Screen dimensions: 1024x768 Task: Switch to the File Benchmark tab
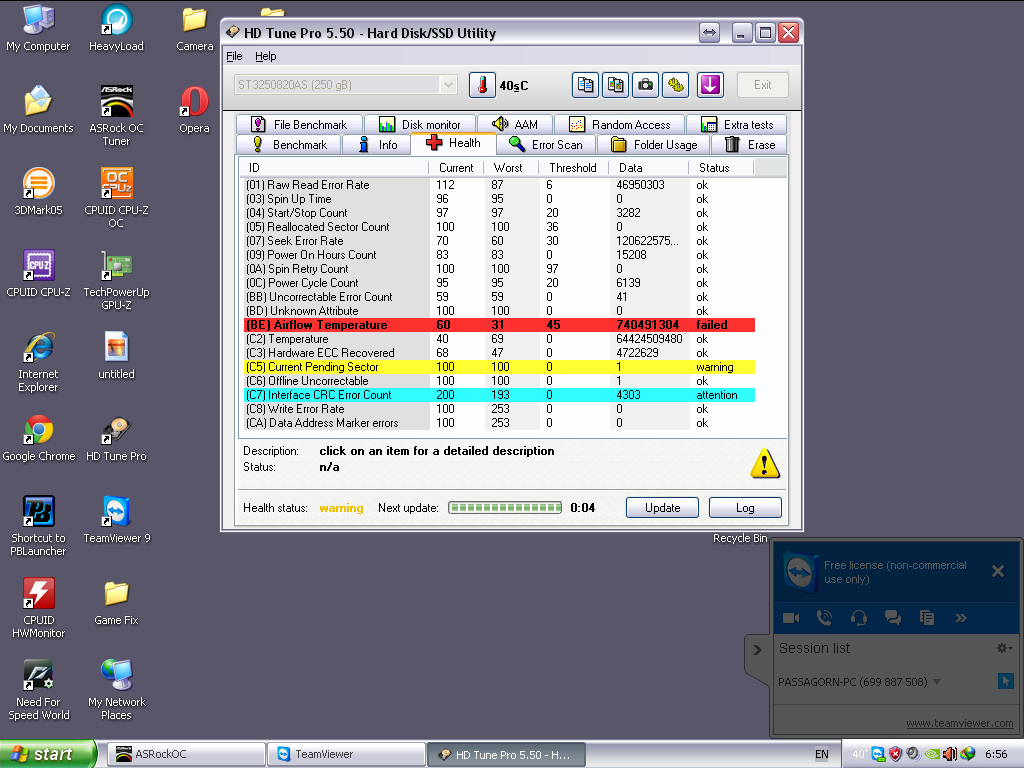point(299,125)
